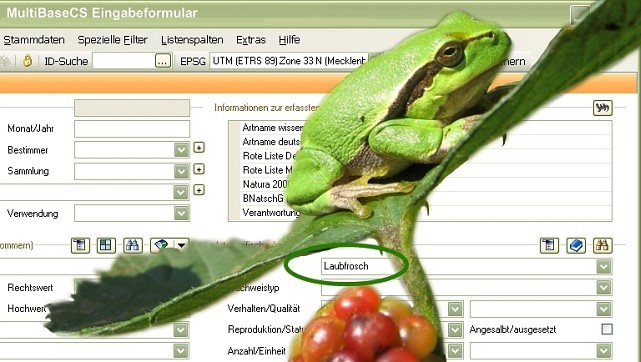Click the binoculars search icon at far right
This screenshot has width=641, height=362.
[x=603, y=246]
